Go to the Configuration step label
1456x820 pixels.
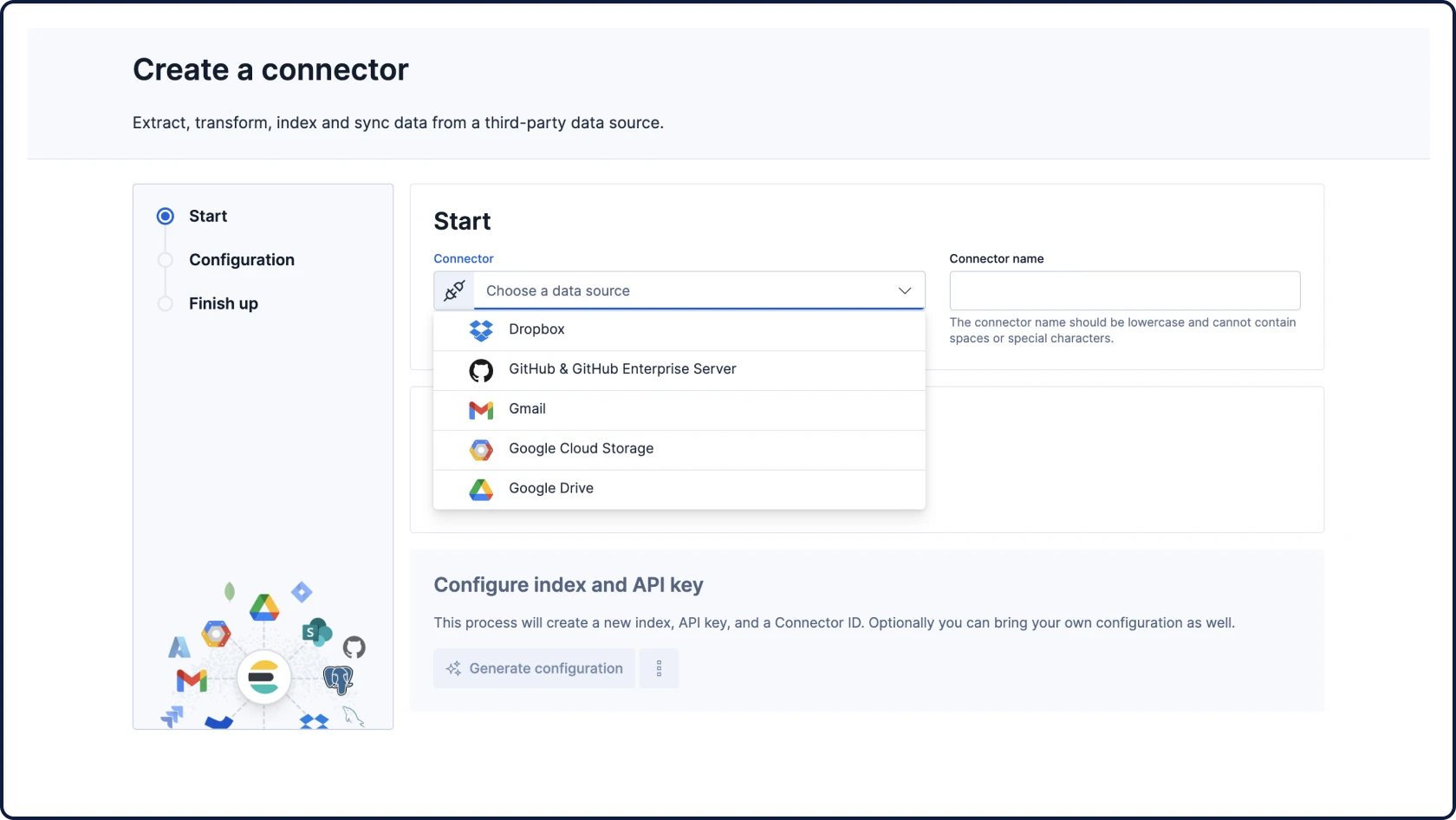click(x=242, y=260)
